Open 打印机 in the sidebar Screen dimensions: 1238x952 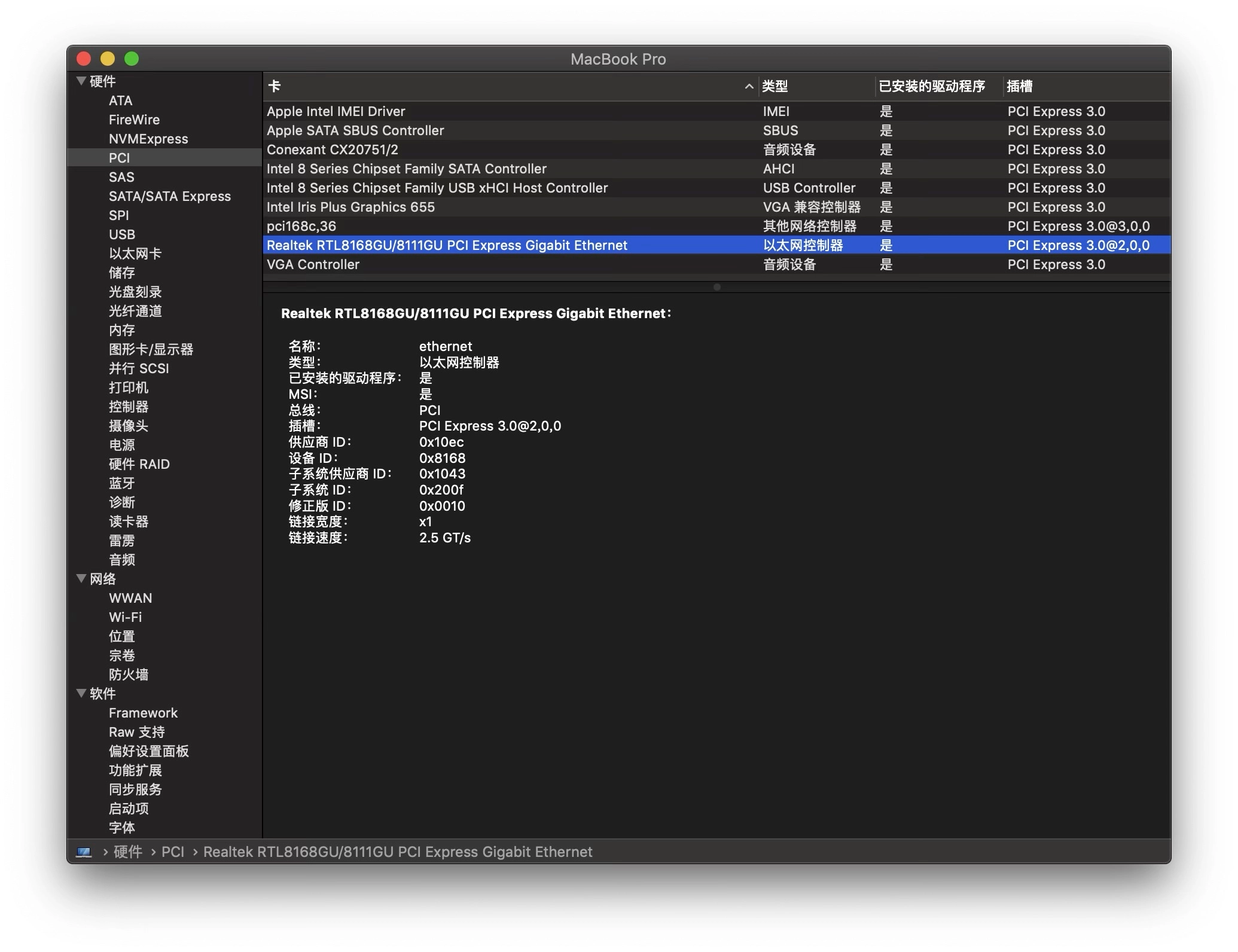(164, 387)
